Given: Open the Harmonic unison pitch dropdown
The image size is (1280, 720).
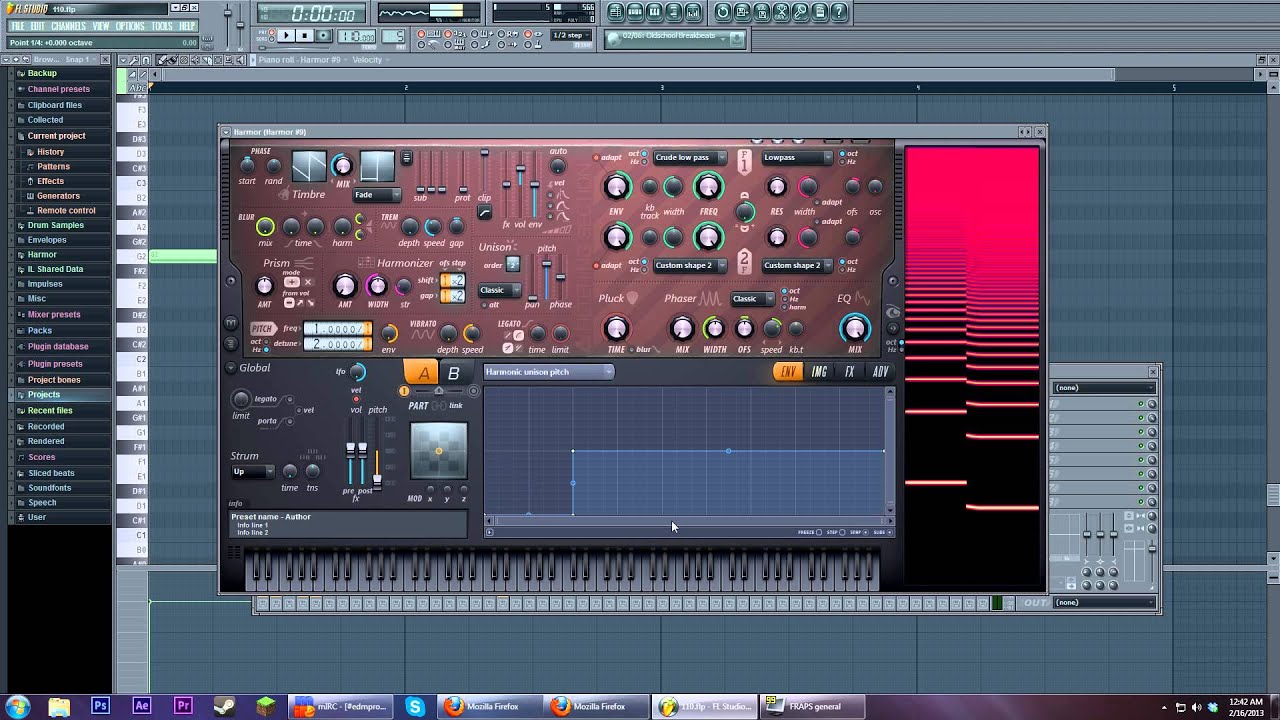Looking at the screenshot, I should click(549, 372).
